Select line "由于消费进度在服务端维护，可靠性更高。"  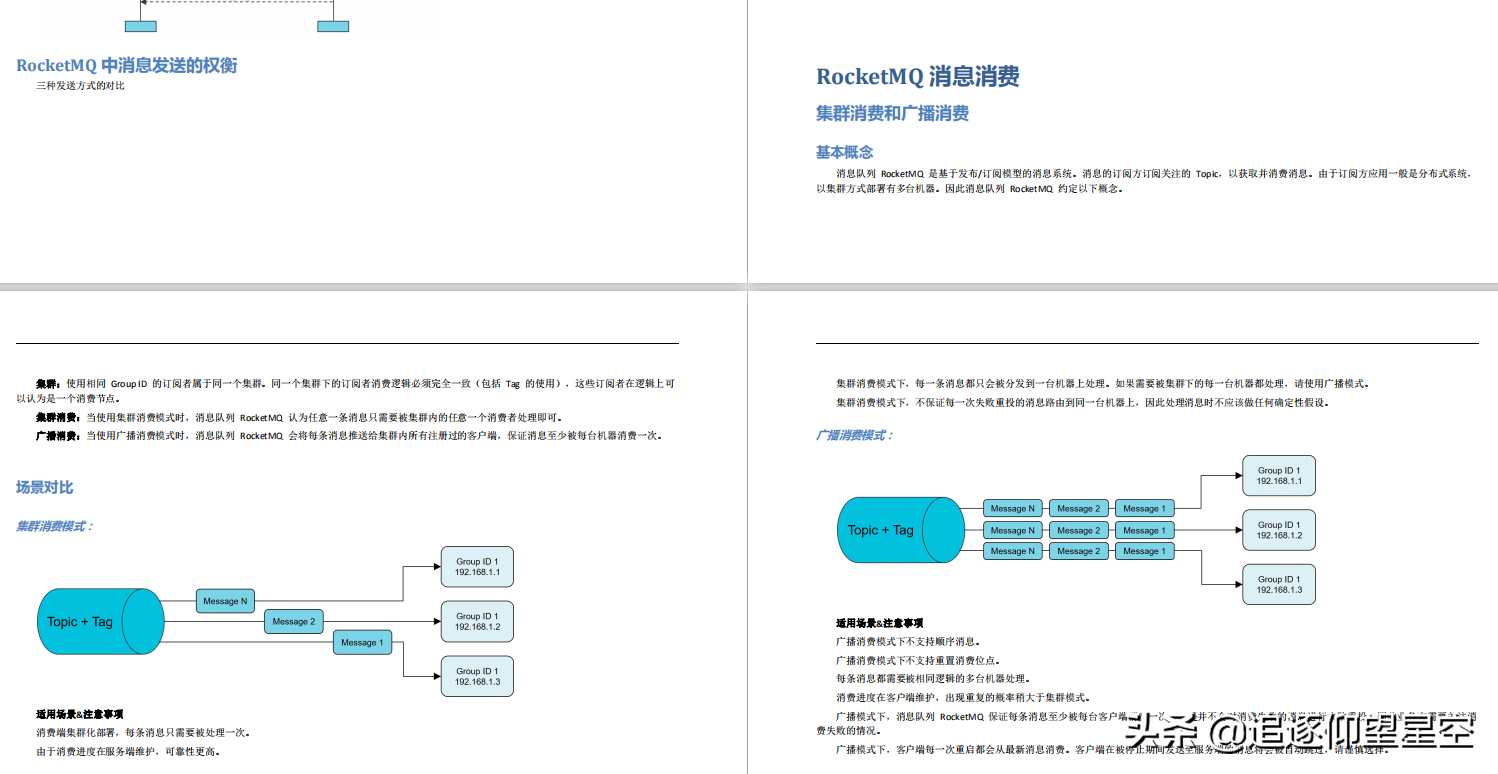click(128, 751)
